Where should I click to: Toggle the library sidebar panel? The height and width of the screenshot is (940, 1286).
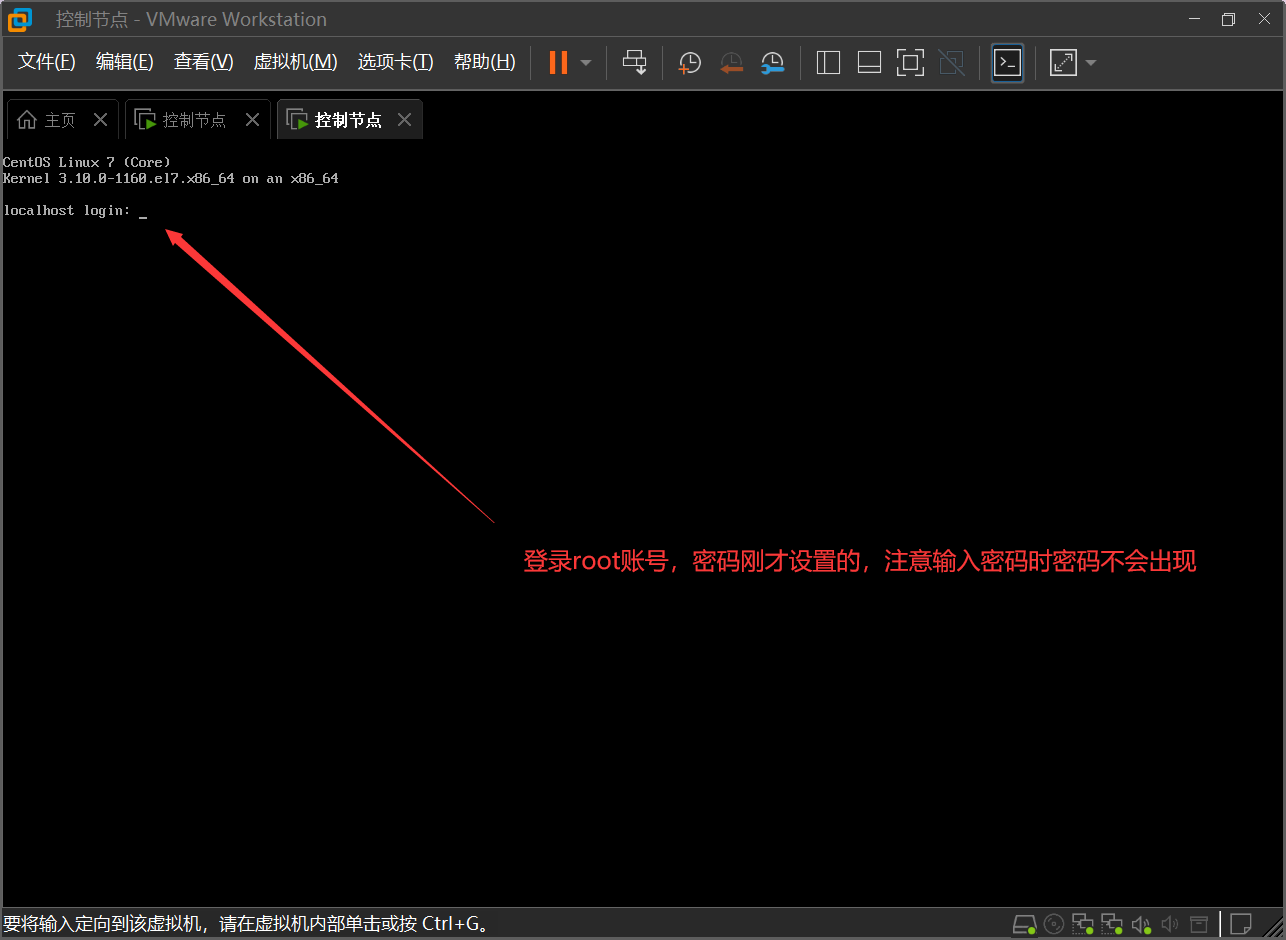click(x=828, y=63)
